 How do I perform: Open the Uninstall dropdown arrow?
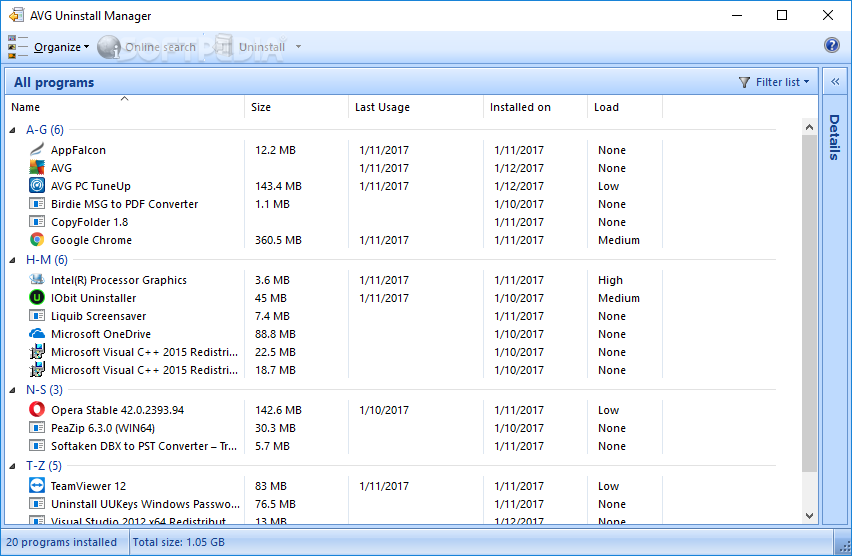[x=298, y=47]
